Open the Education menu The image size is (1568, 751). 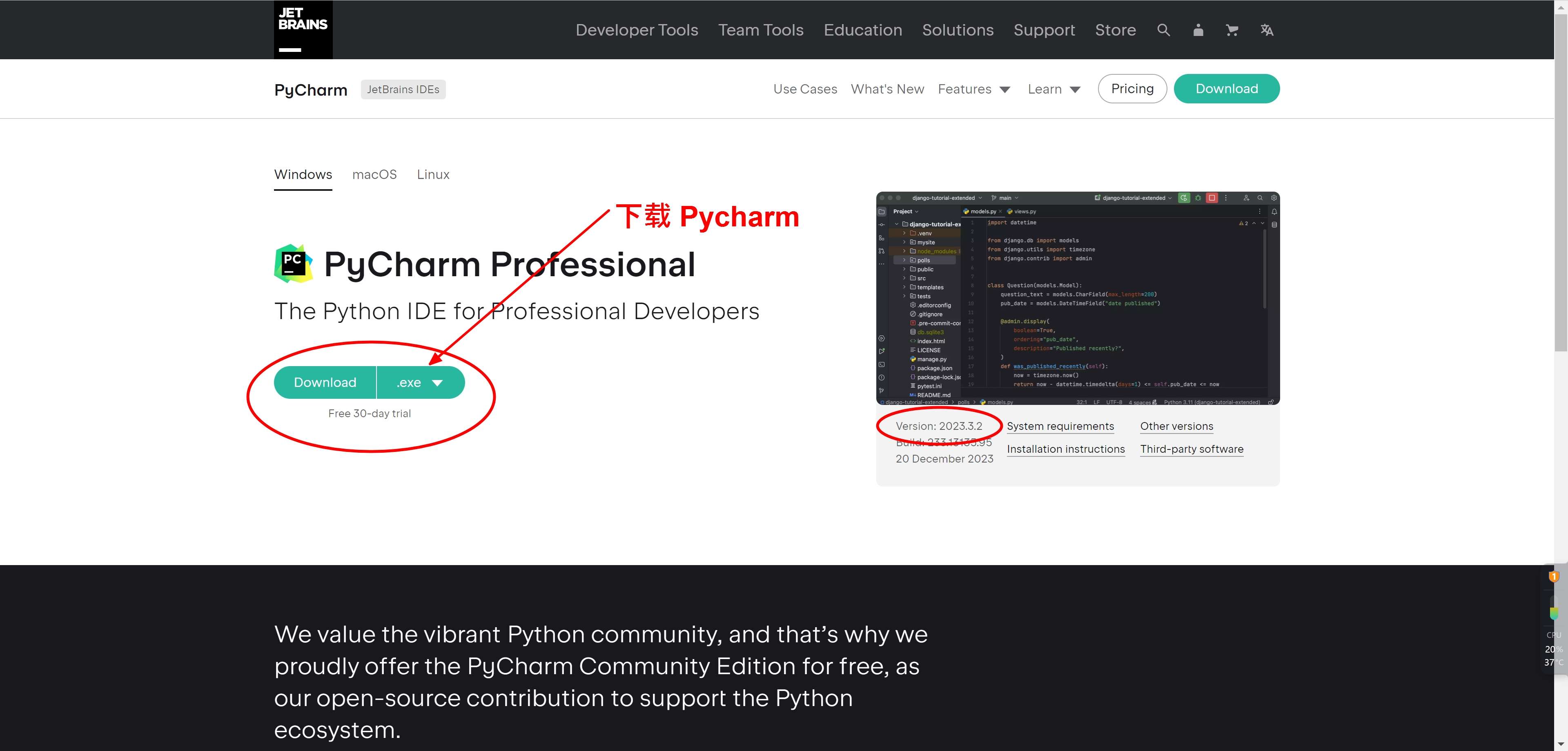[x=862, y=30]
